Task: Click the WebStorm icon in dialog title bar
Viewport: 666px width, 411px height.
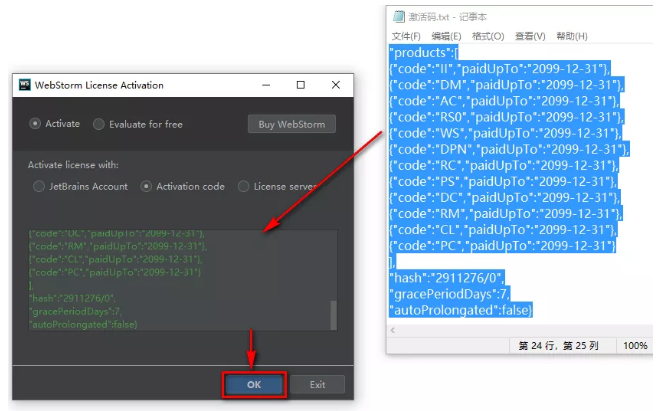Action: (x=25, y=84)
